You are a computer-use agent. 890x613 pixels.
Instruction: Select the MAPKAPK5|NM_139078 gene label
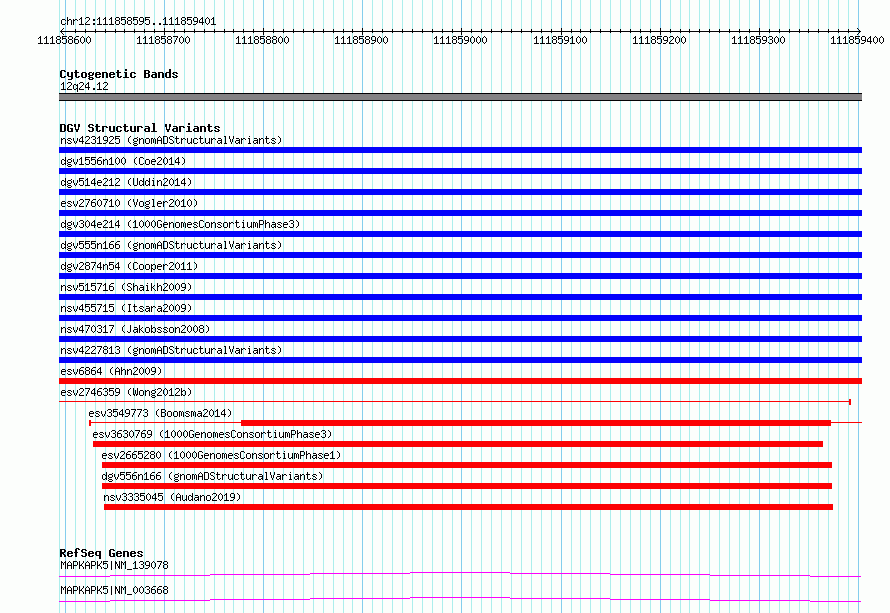[x=114, y=565]
